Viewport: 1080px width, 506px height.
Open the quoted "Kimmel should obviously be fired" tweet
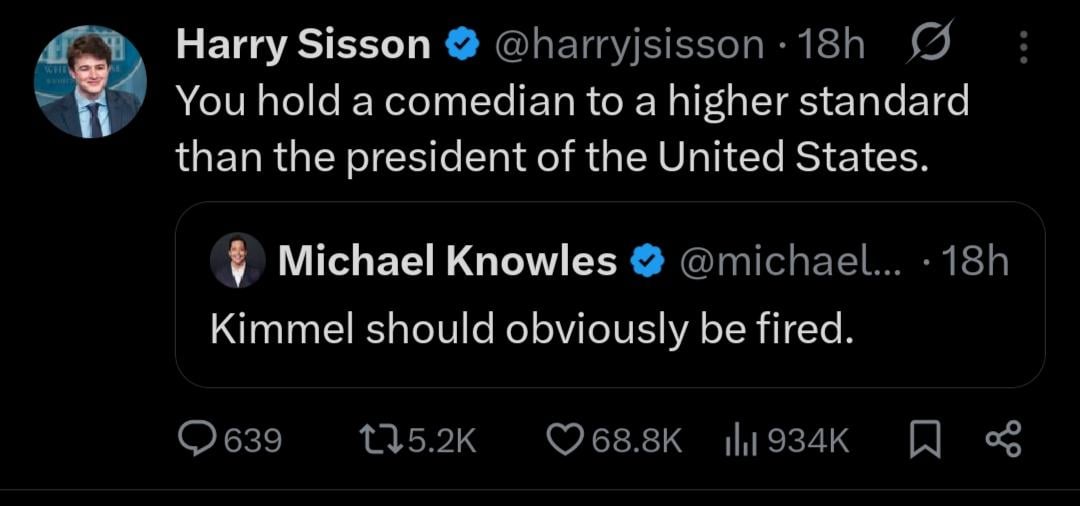(532, 330)
